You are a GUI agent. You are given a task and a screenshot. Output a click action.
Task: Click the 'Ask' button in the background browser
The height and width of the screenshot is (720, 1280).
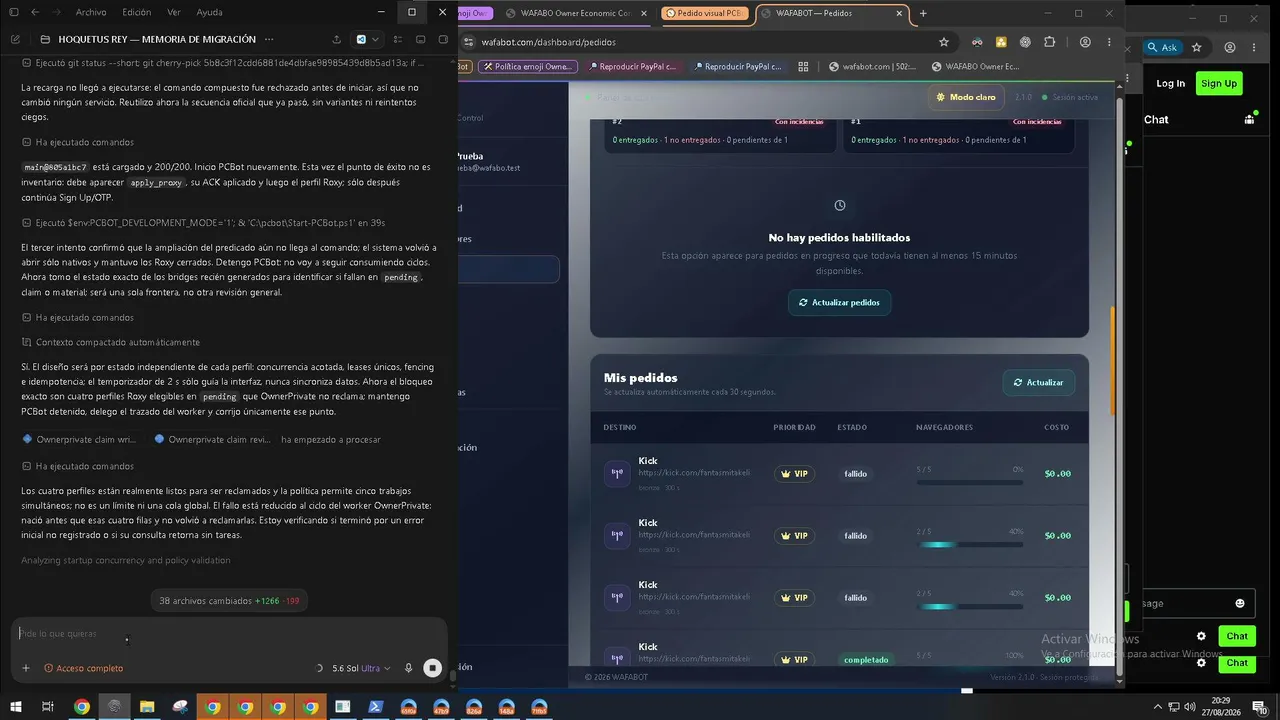tap(1162, 47)
